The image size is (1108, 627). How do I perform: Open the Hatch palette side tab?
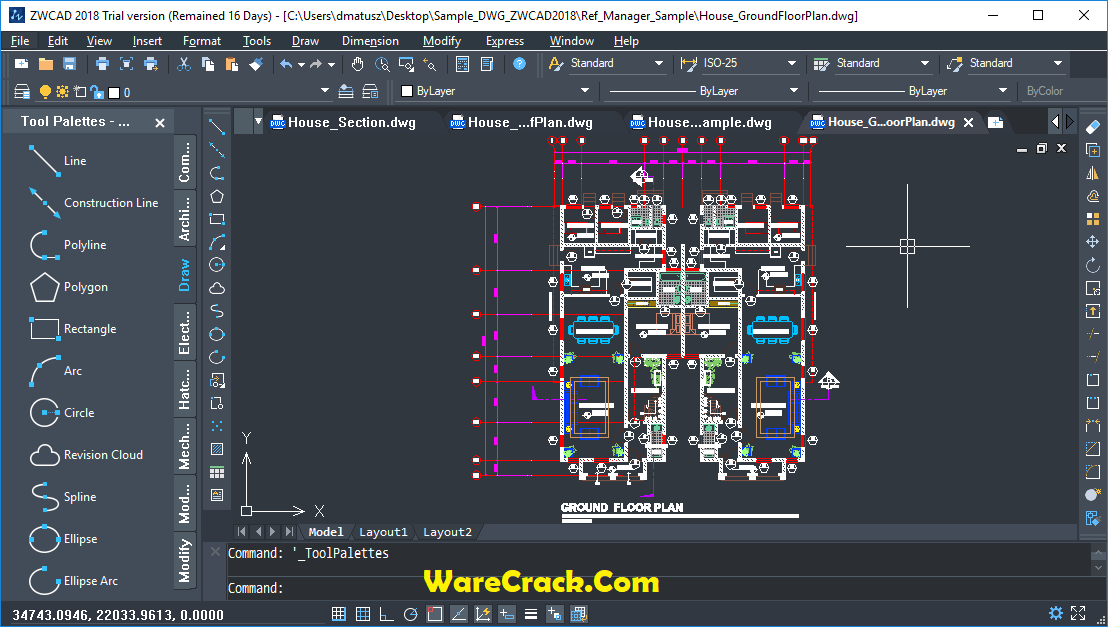coord(184,389)
